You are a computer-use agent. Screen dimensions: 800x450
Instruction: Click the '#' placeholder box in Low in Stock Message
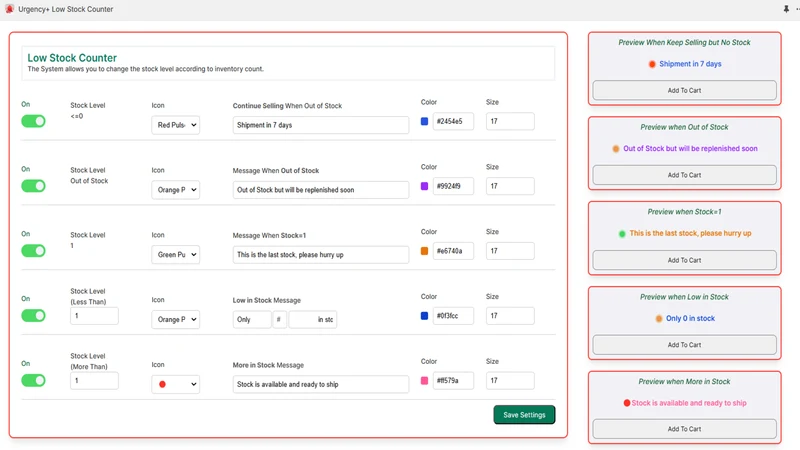click(279, 319)
